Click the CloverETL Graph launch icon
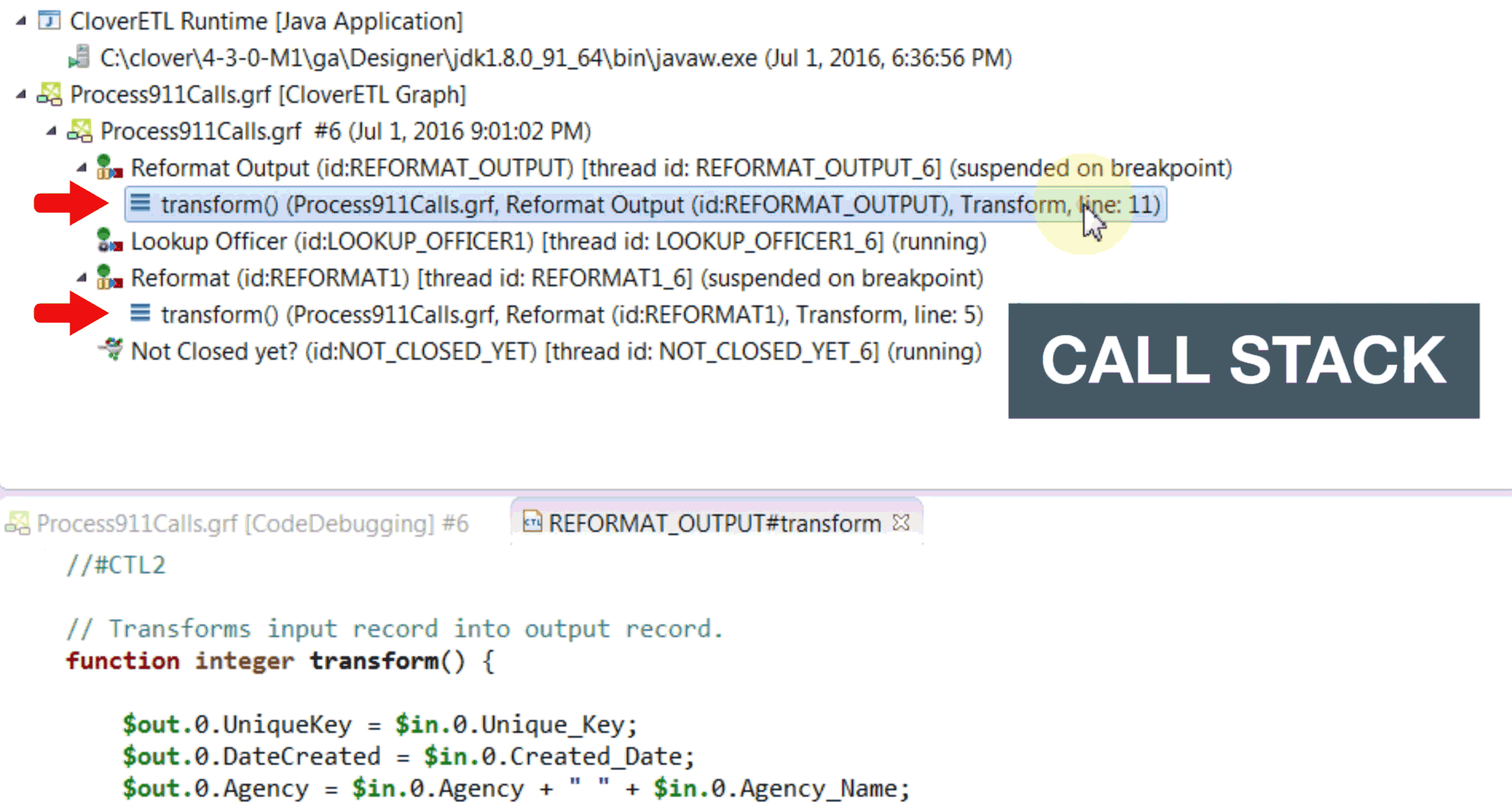Screen dimensions: 1512x807 click(x=49, y=94)
